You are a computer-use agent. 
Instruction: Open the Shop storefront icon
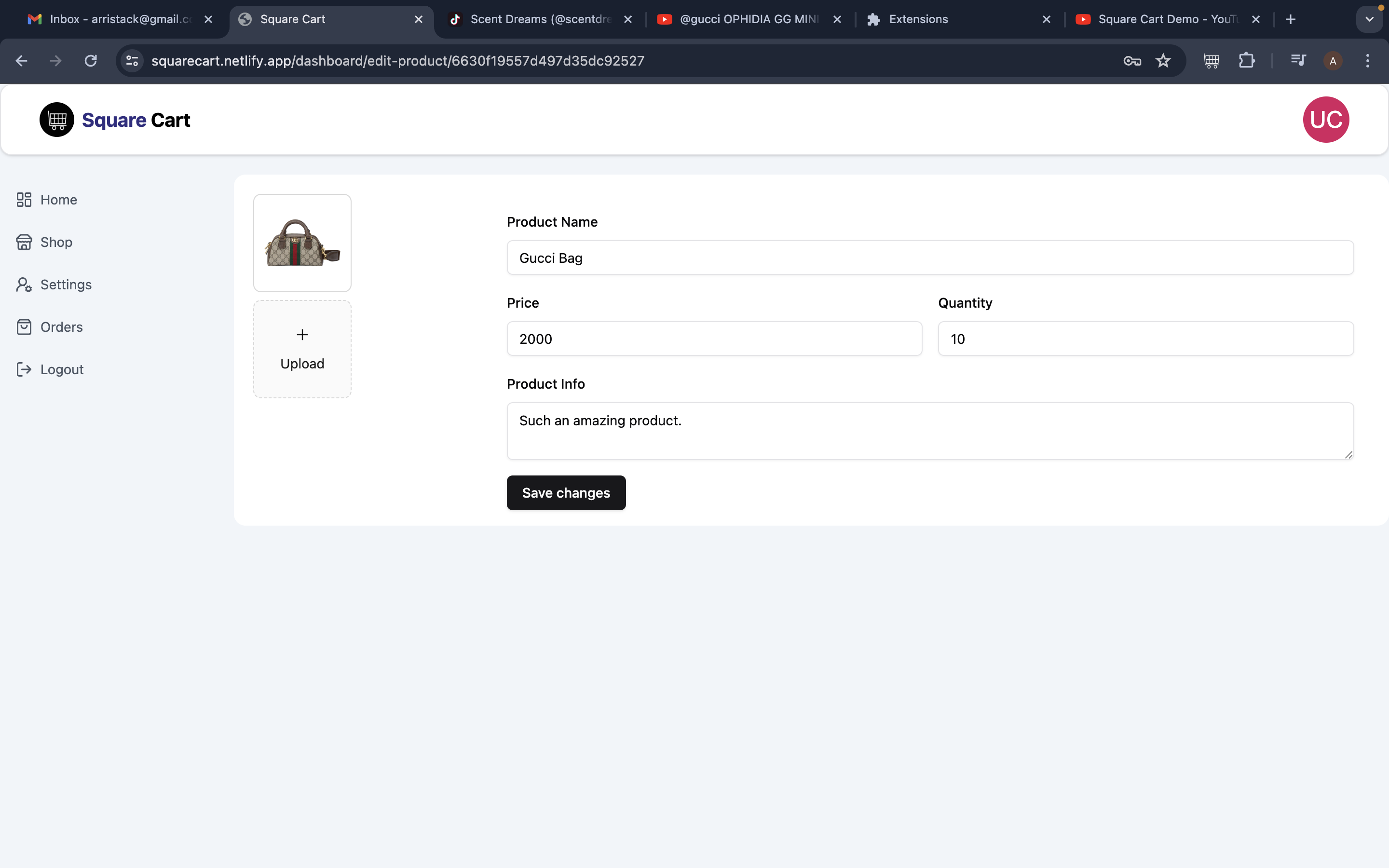point(24,242)
